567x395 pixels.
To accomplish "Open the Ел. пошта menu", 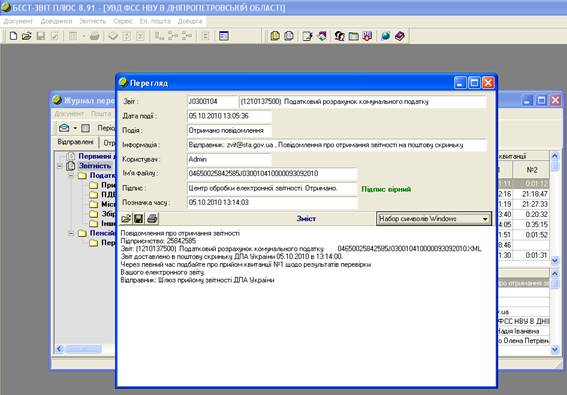I will coord(155,21).
